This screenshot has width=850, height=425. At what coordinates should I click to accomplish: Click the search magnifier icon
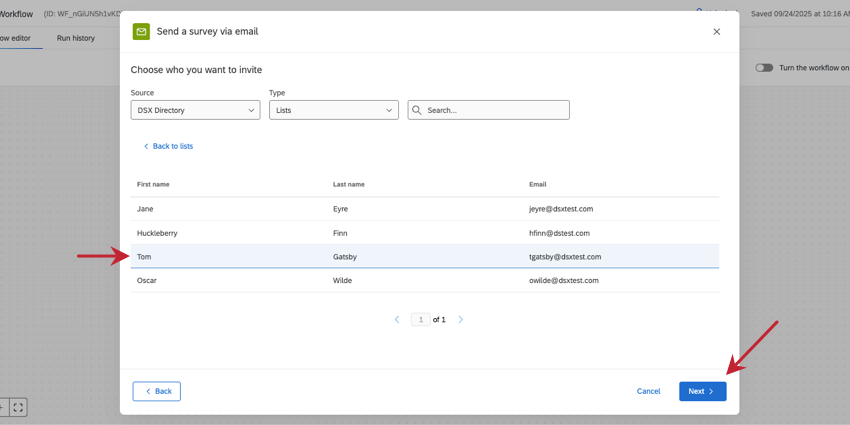point(417,110)
